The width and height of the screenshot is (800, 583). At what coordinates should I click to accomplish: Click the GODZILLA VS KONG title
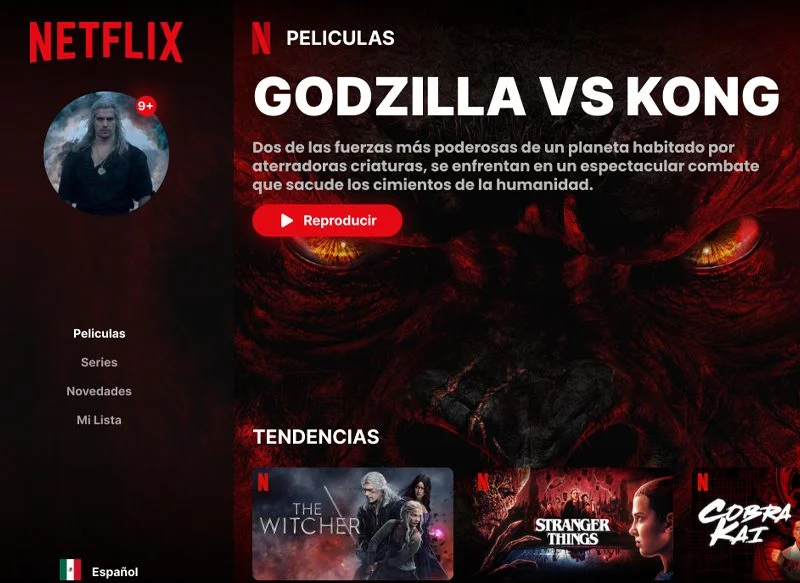(x=516, y=96)
